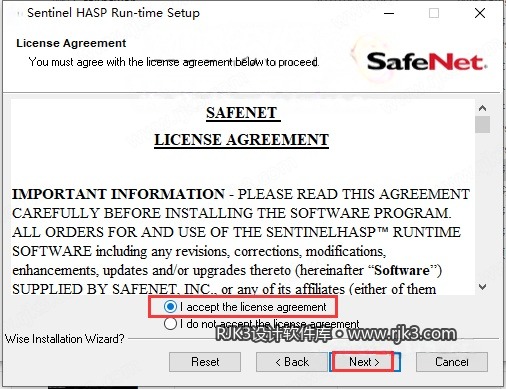Click 'Wise Installation Wizard?' label

click(65, 339)
